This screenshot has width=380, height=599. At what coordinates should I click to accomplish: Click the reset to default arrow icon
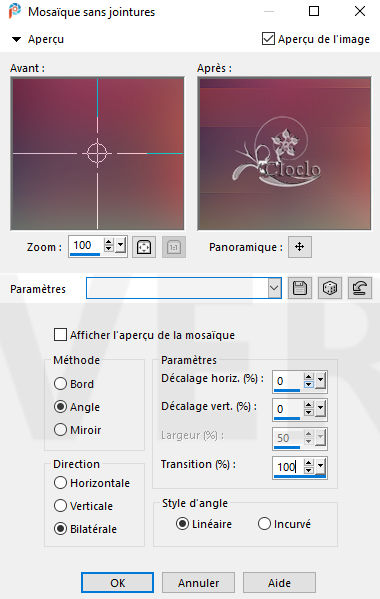[360, 288]
